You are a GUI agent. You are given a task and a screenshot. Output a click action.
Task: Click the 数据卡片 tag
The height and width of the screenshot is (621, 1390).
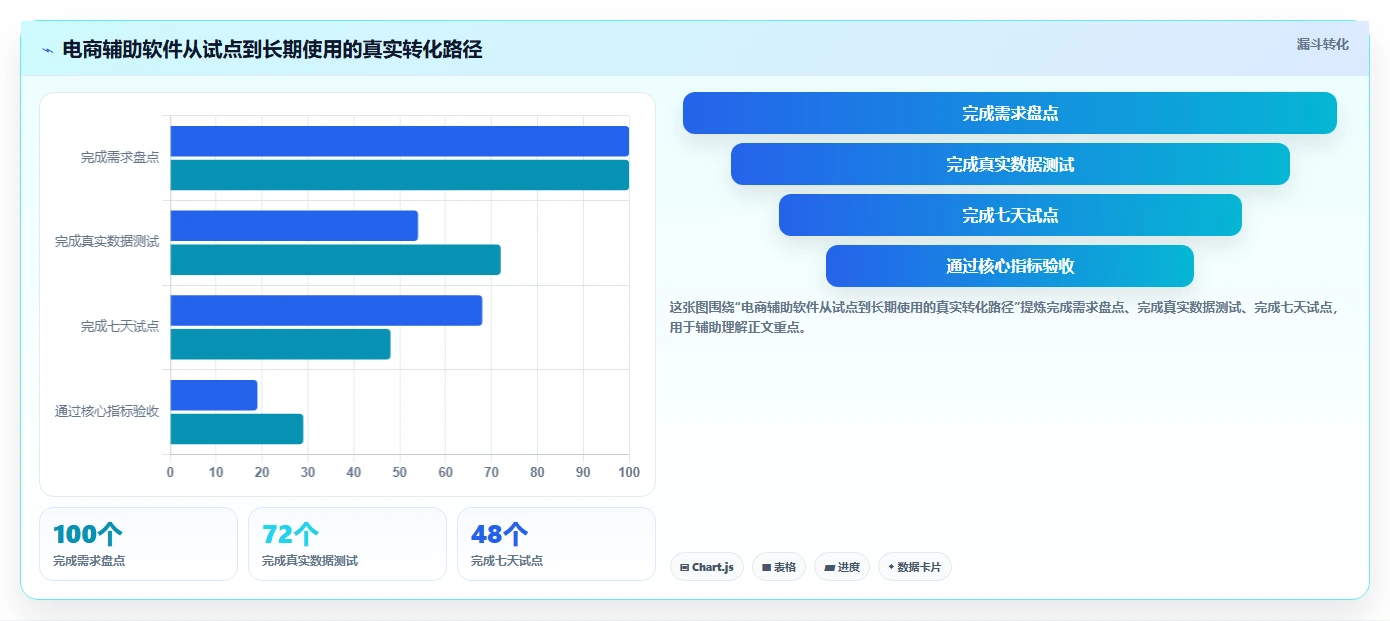(x=915, y=567)
